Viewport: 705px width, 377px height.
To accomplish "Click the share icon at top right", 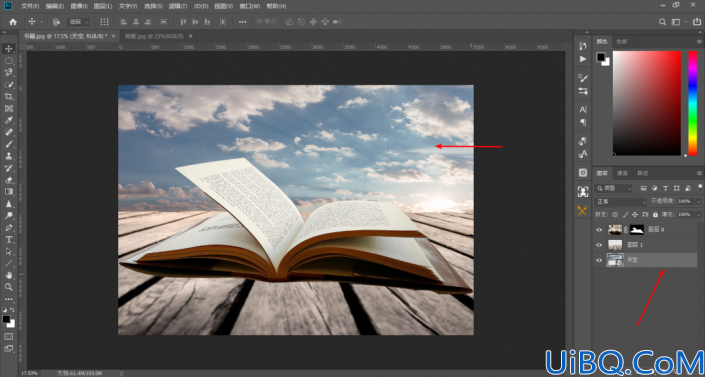I will [x=697, y=22].
